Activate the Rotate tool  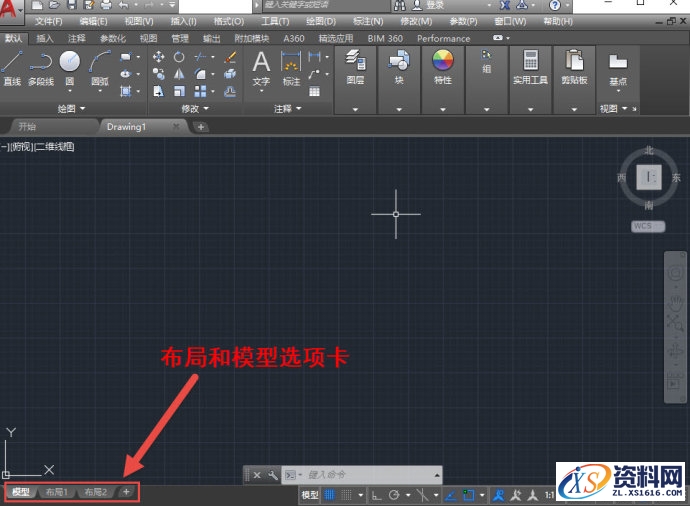click(179, 57)
